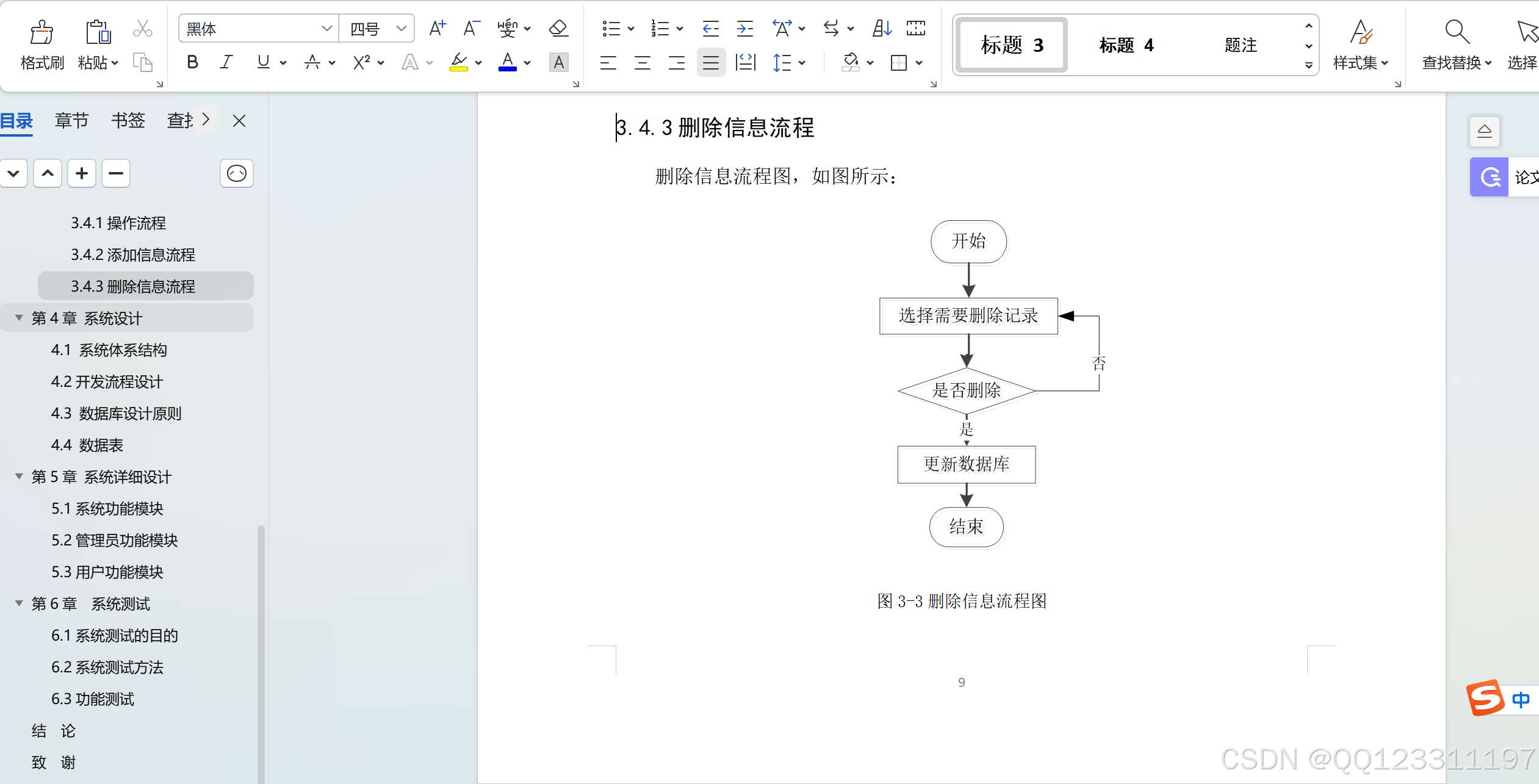Click the smart outline round icon

pyautogui.click(x=237, y=174)
